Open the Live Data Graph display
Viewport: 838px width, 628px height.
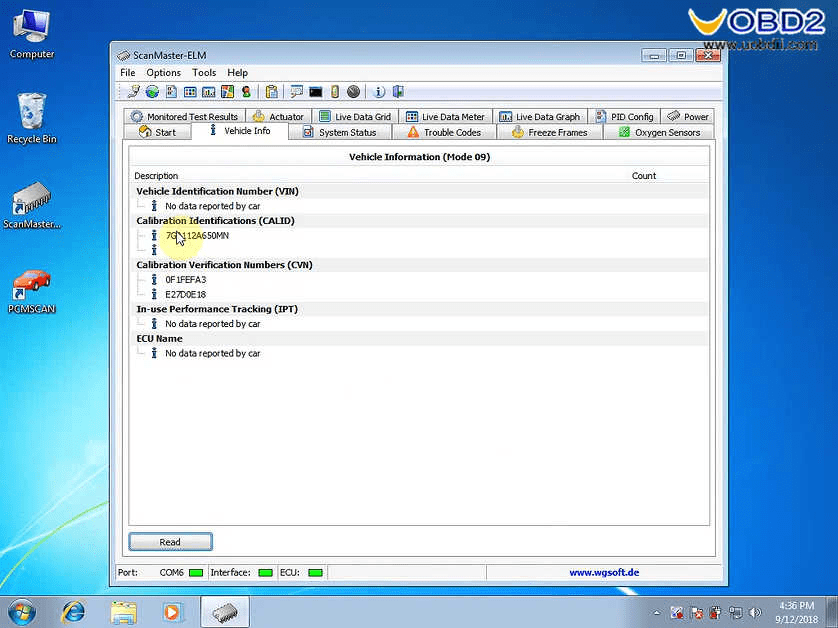pyautogui.click(x=540, y=116)
